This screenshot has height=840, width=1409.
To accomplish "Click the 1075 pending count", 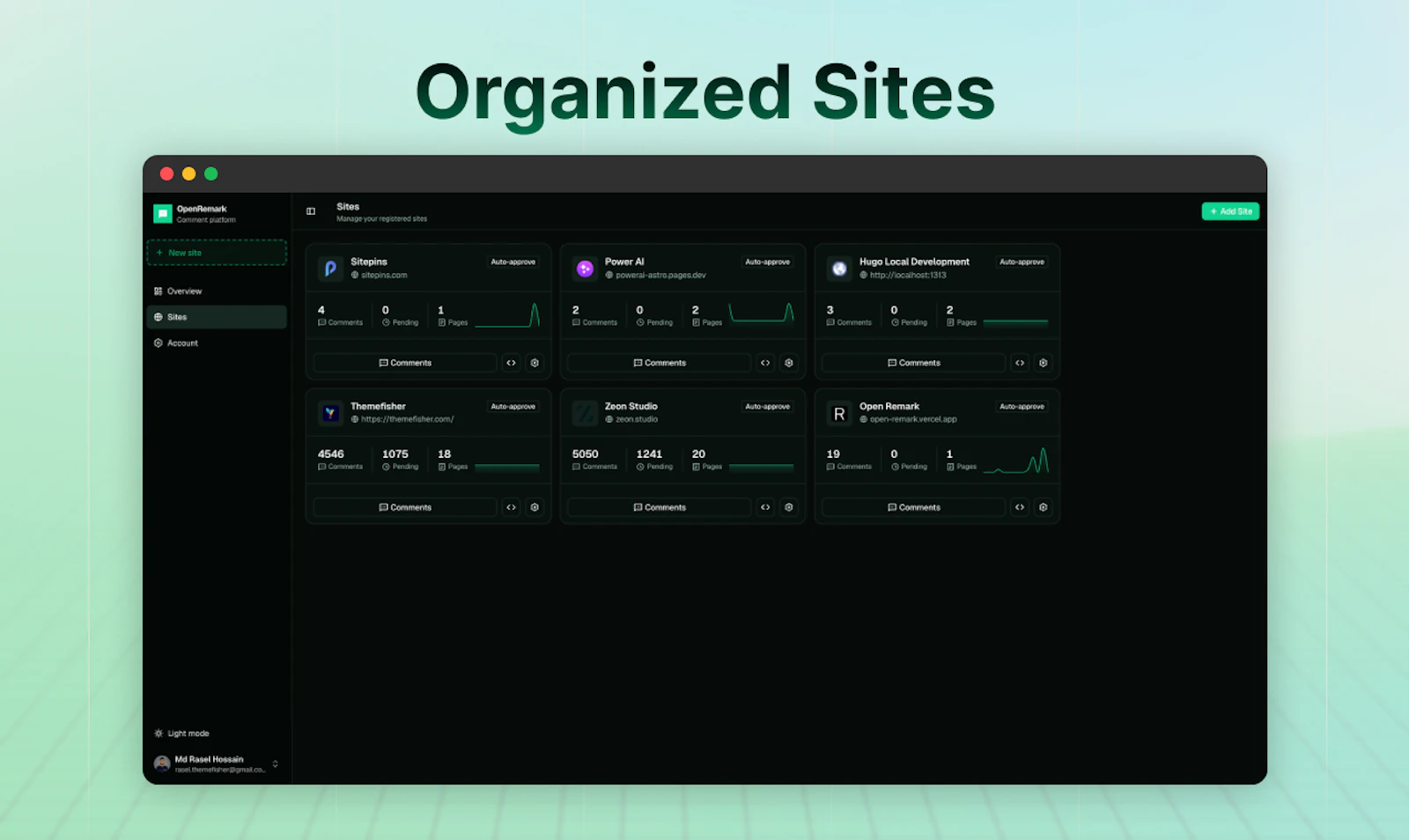I will (395, 454).
